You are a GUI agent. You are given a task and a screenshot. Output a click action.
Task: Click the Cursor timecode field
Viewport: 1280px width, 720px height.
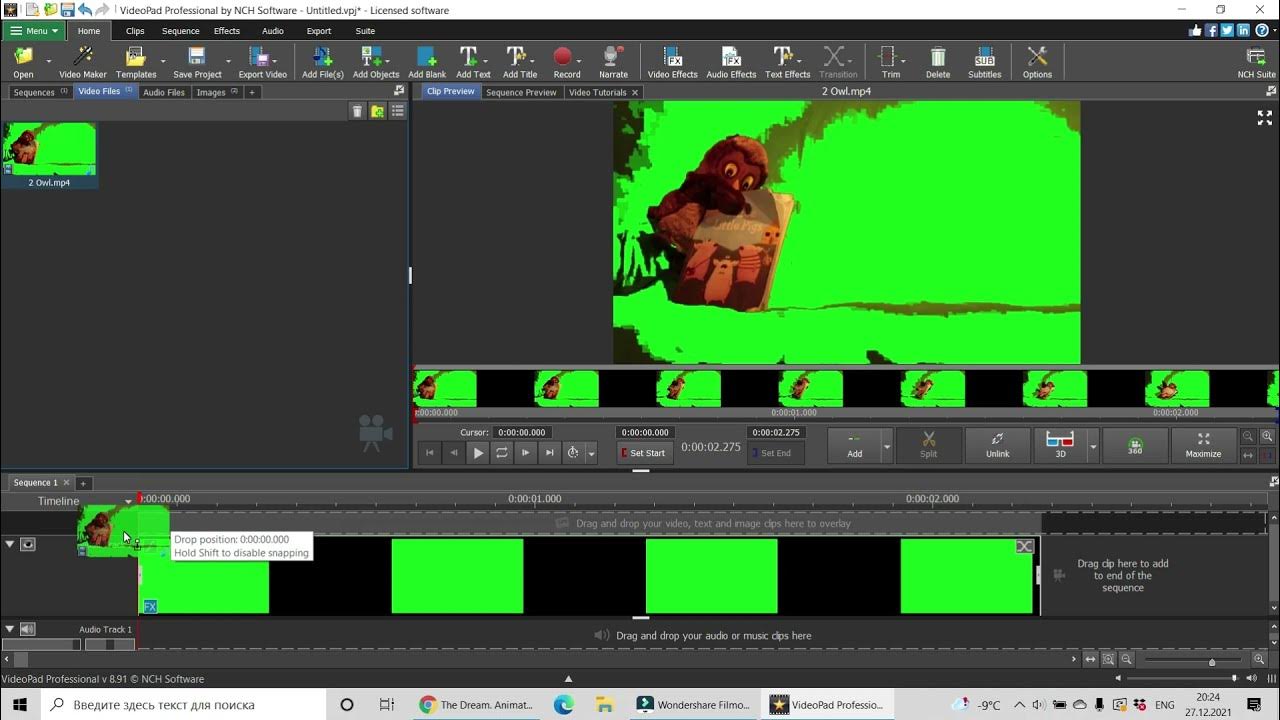click(x=520, y=432)
